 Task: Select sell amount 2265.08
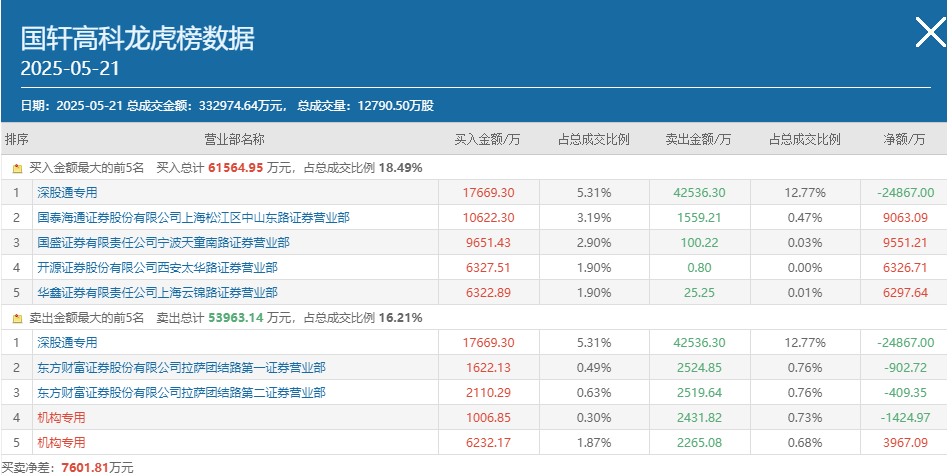(x=699, y=442)
